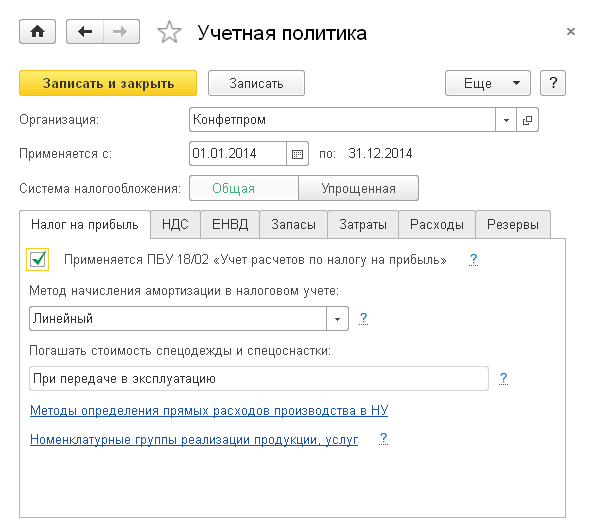Open the Еще dropdown menu

coord(488,83)
